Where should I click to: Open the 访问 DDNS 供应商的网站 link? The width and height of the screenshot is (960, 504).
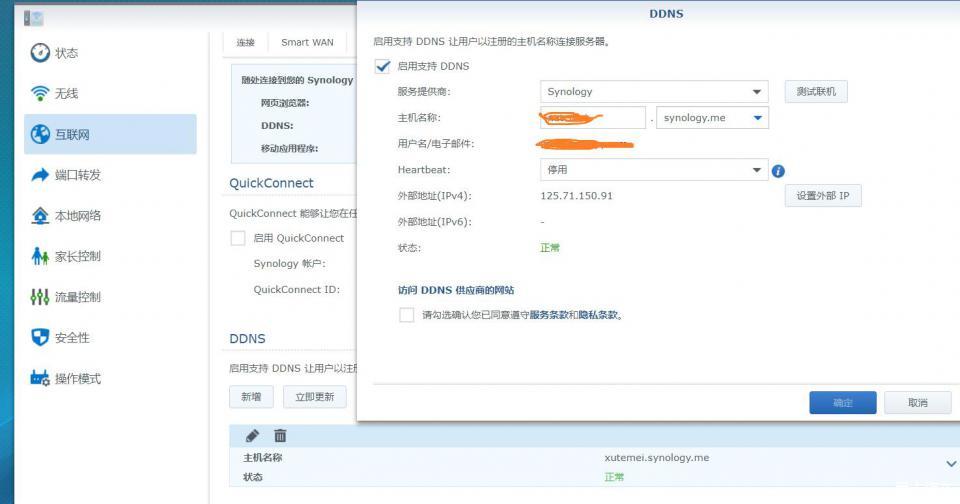(456, 290)
